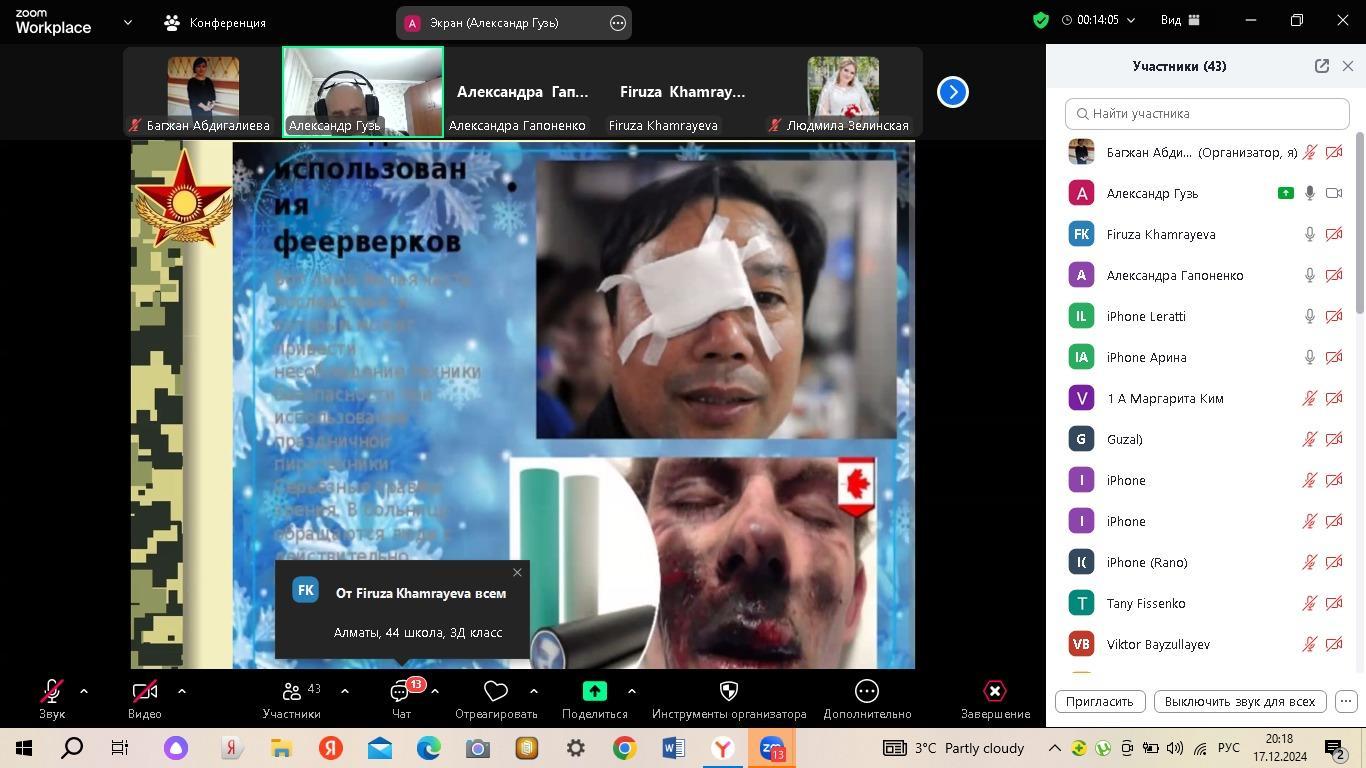Image resolution: width=1366 pixels, height=768 pixels.
Task: Pop out the participants panel
Action: coord(1321,66)
